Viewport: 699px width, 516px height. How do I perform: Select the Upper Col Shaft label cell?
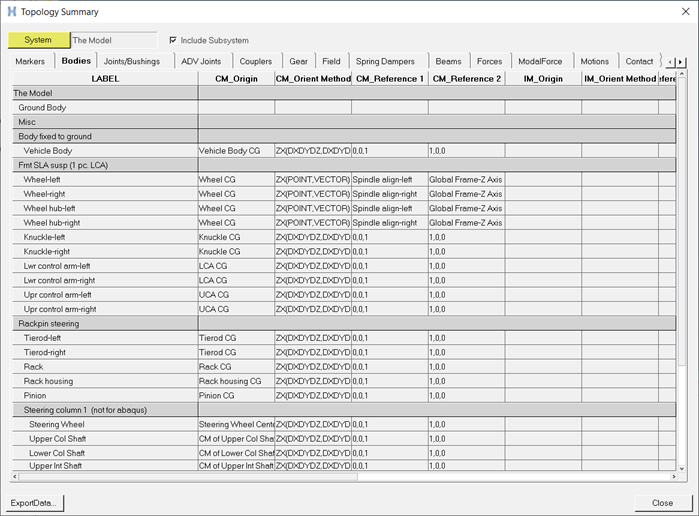[105, 439]
